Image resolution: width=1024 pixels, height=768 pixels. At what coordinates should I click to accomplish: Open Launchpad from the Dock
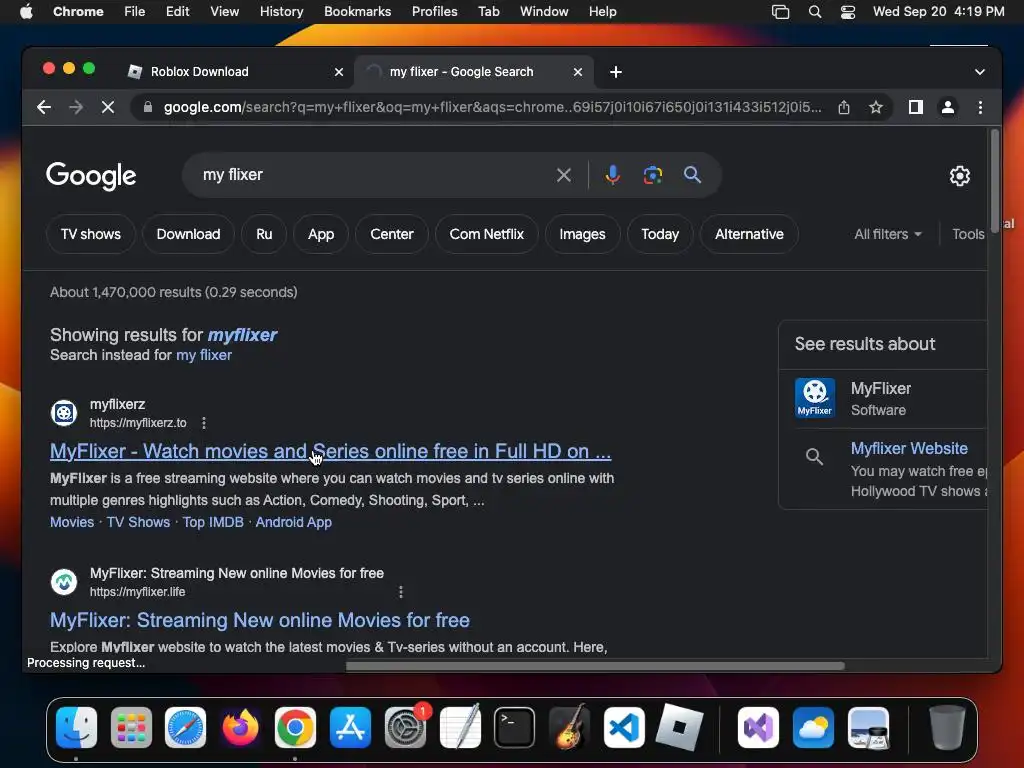(x=131, y=728)
